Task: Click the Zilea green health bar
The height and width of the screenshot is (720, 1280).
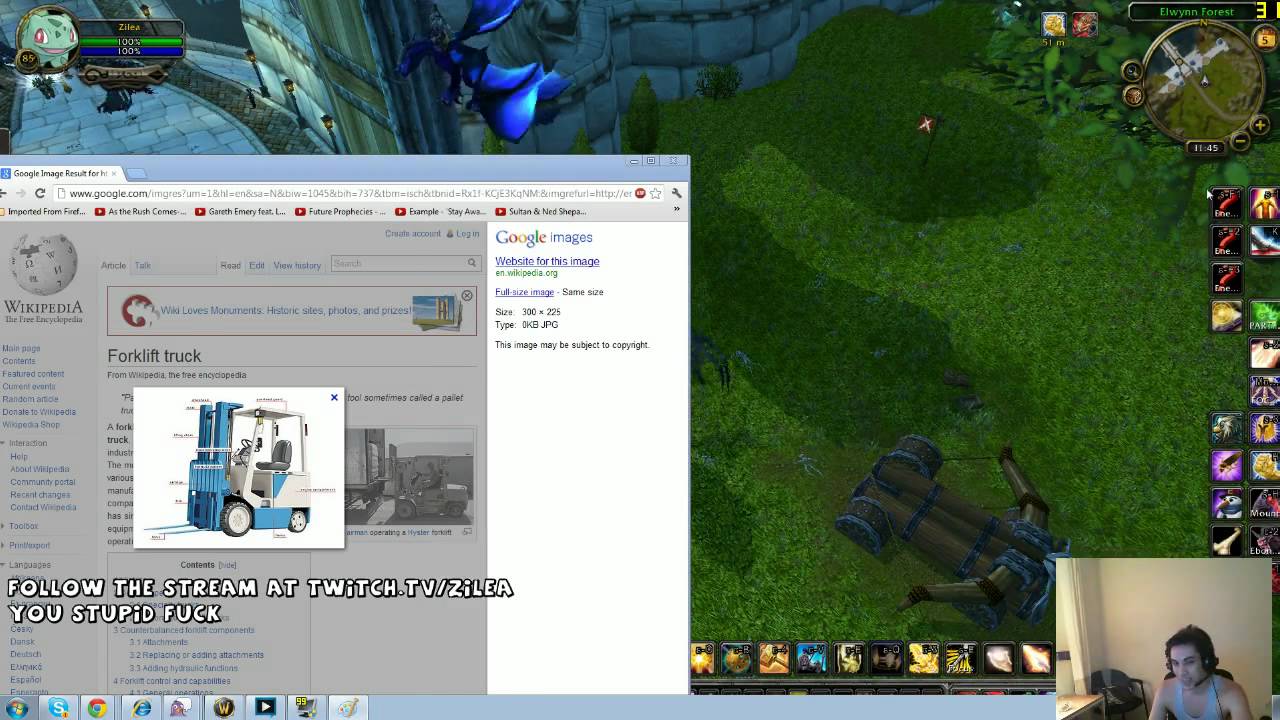Action: [130, 41]
